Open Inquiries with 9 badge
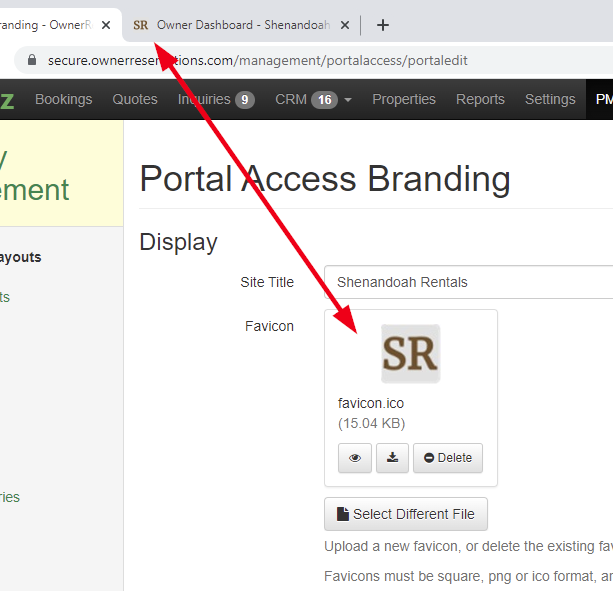This screenshot has width=613, height=591. tap(216, 99)
